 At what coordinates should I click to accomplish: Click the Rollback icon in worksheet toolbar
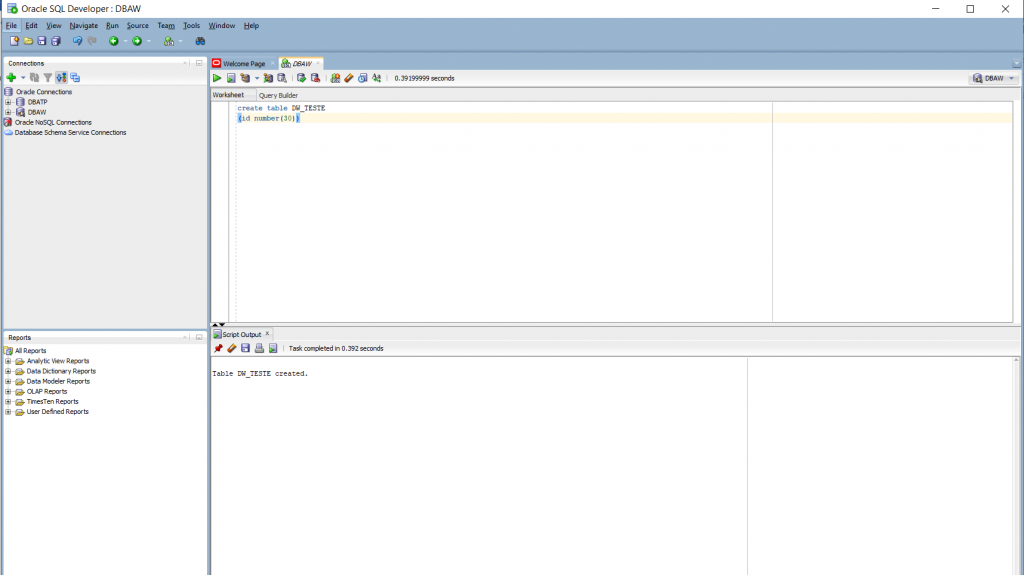(315, 78)
